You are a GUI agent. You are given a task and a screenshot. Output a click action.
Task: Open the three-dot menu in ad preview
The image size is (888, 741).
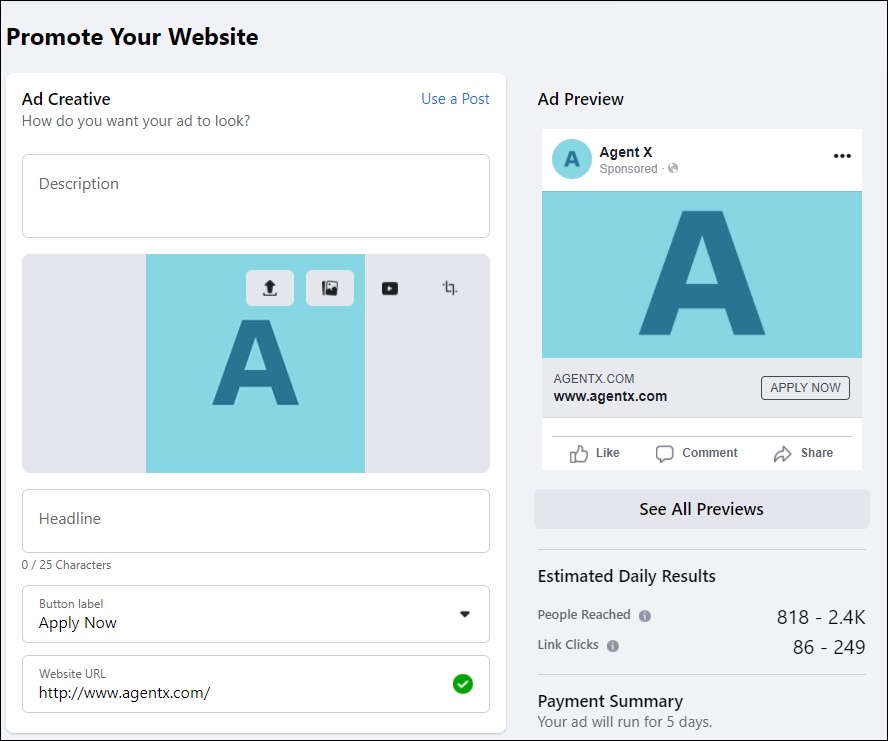842,156
